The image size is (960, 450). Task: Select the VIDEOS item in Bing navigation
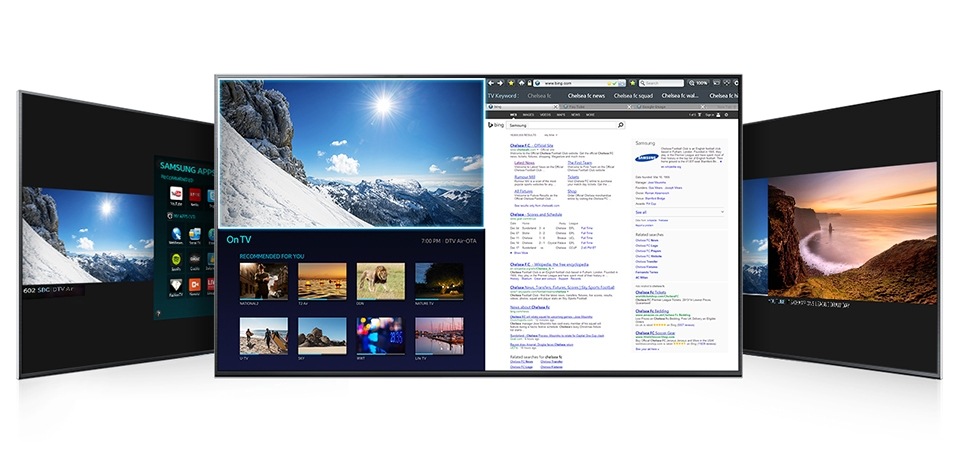[x=546, y=114]
